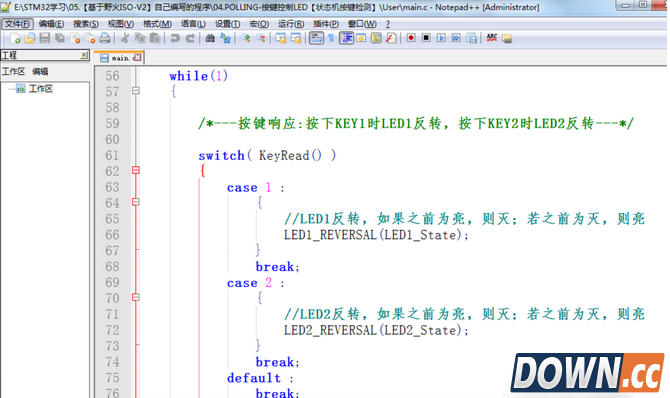
Task: Collapse the switch block fold at line 62
Action: pos(135,170)
